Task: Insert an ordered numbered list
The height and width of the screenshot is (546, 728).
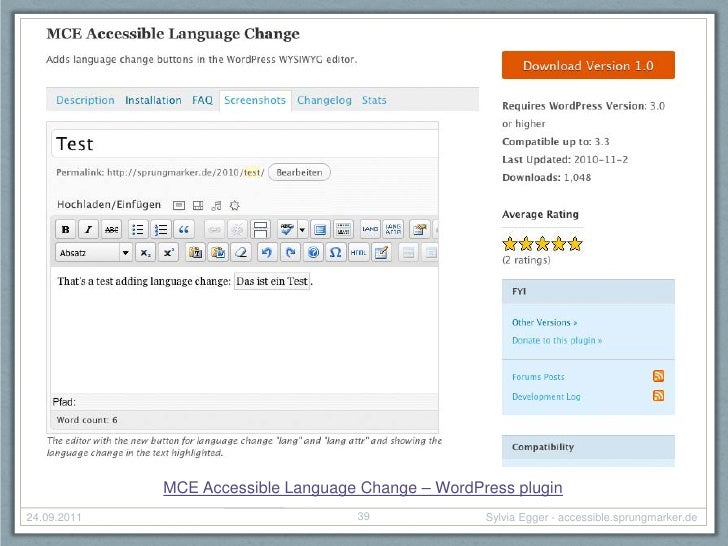Action: point(161,229)
